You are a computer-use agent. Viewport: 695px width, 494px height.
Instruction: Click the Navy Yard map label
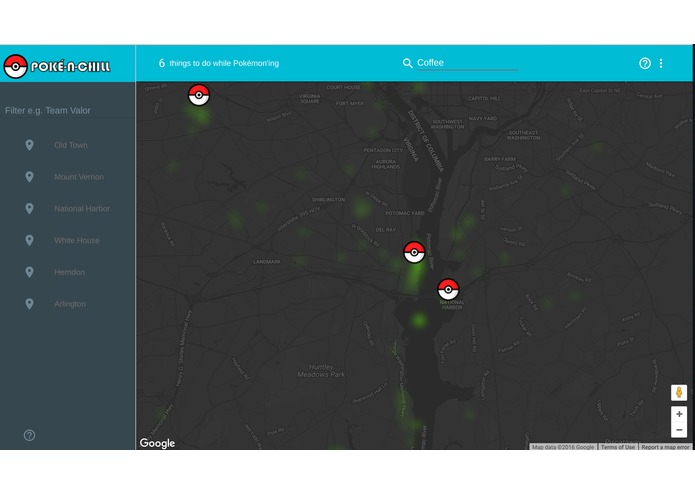(483, 118)
